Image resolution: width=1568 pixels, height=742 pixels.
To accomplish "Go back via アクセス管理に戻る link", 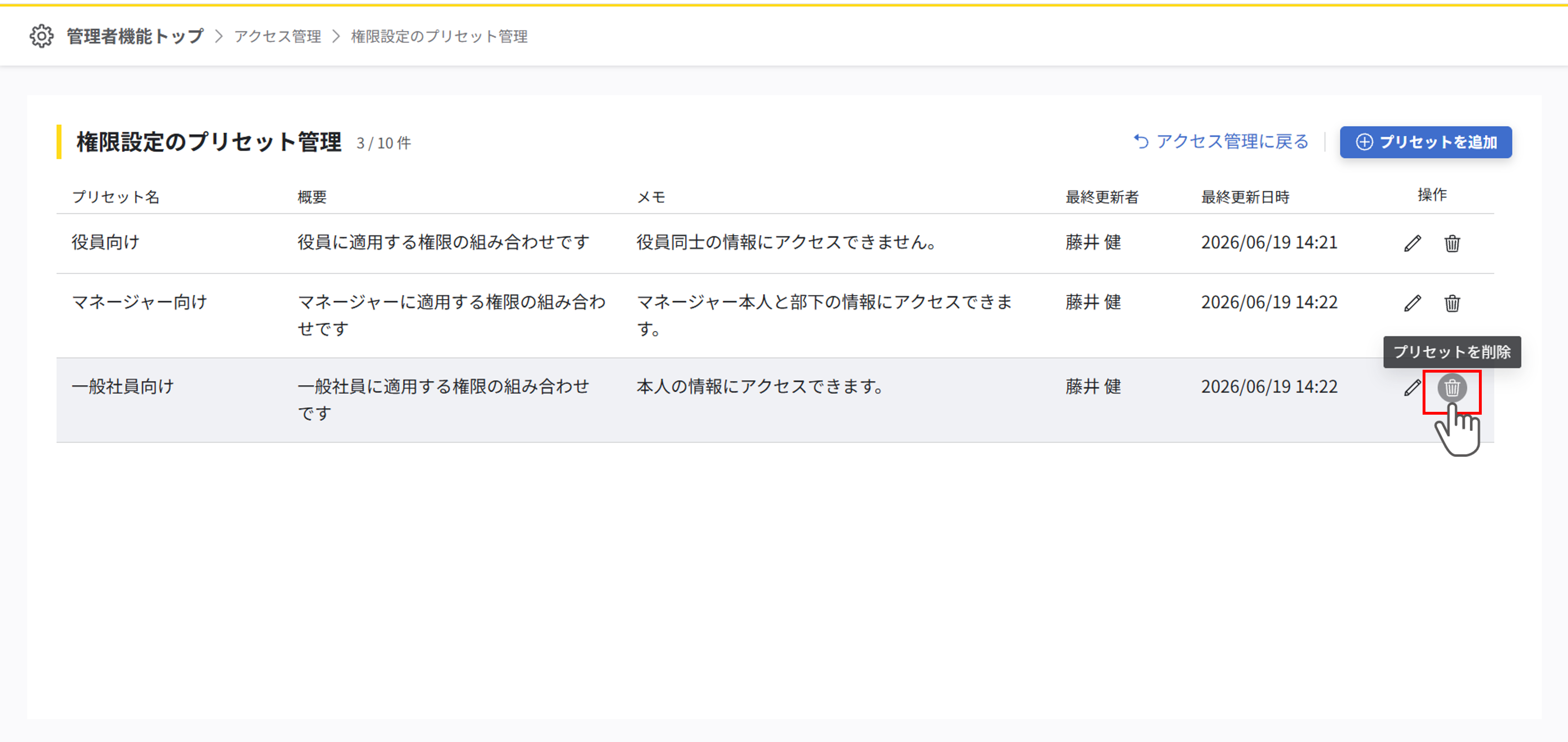I will (x=1221, y=141).
